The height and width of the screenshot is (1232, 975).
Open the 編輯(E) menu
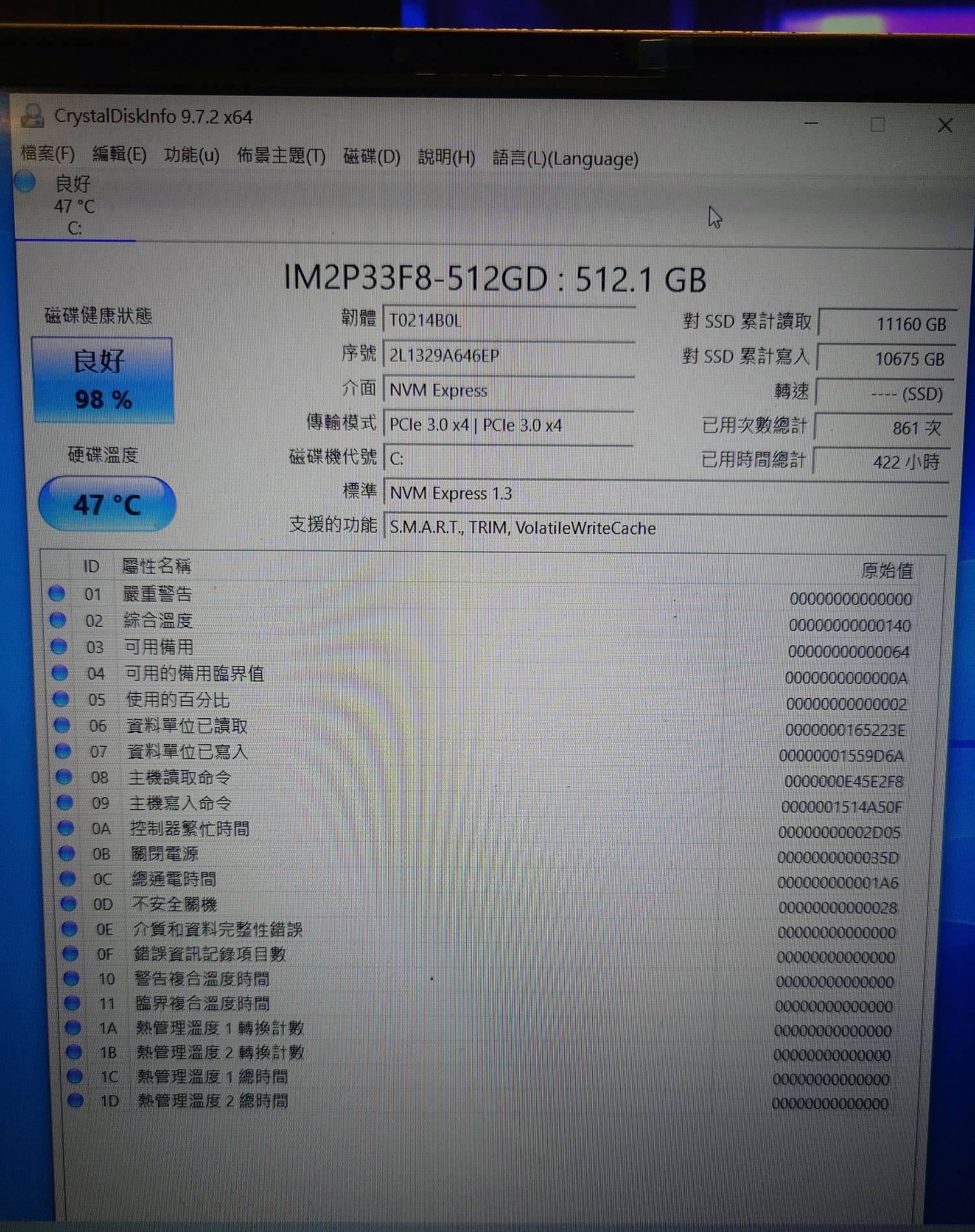click(119, 154)
